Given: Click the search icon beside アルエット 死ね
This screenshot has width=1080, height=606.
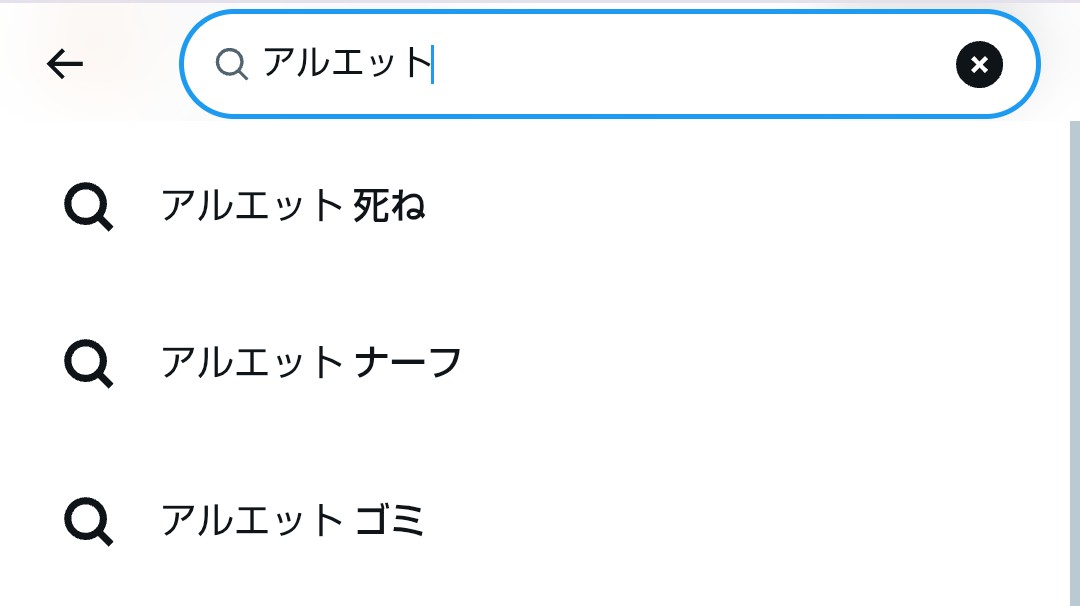Looking at the screenshot, I should [x=88, y=207].
